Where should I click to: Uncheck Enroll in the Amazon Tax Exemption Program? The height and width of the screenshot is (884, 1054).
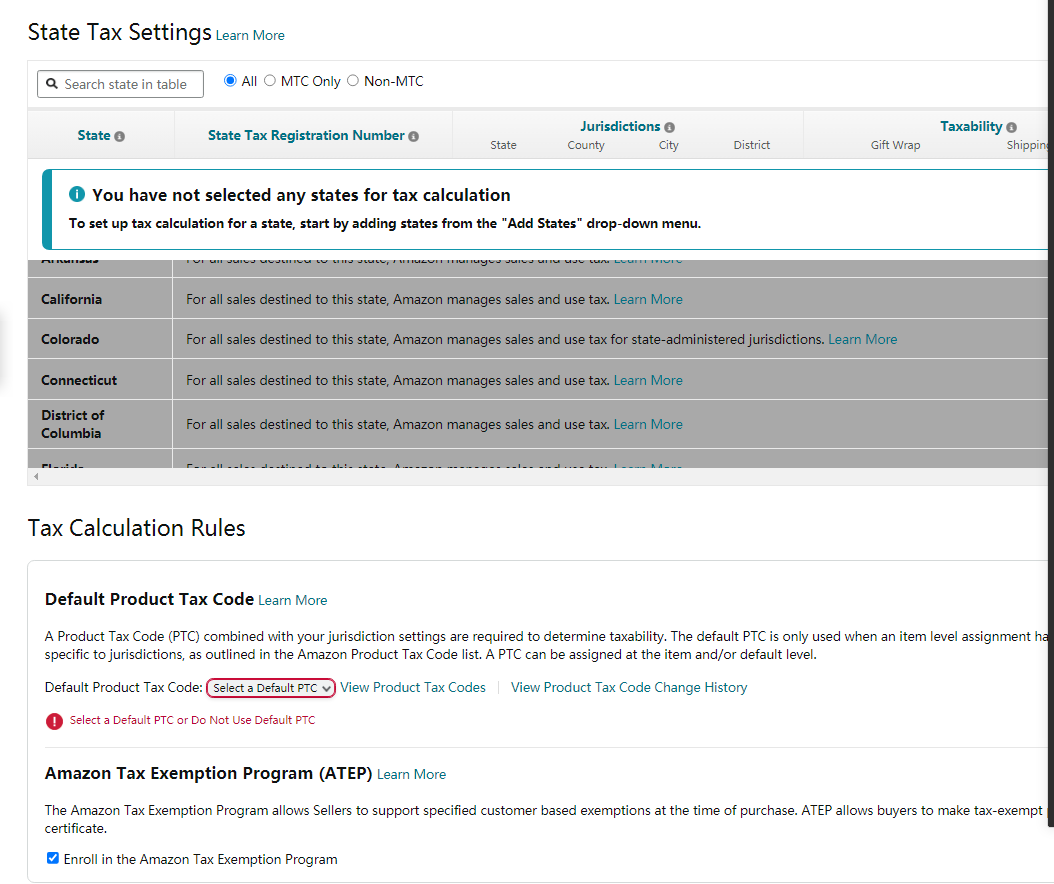click(53, 858)
